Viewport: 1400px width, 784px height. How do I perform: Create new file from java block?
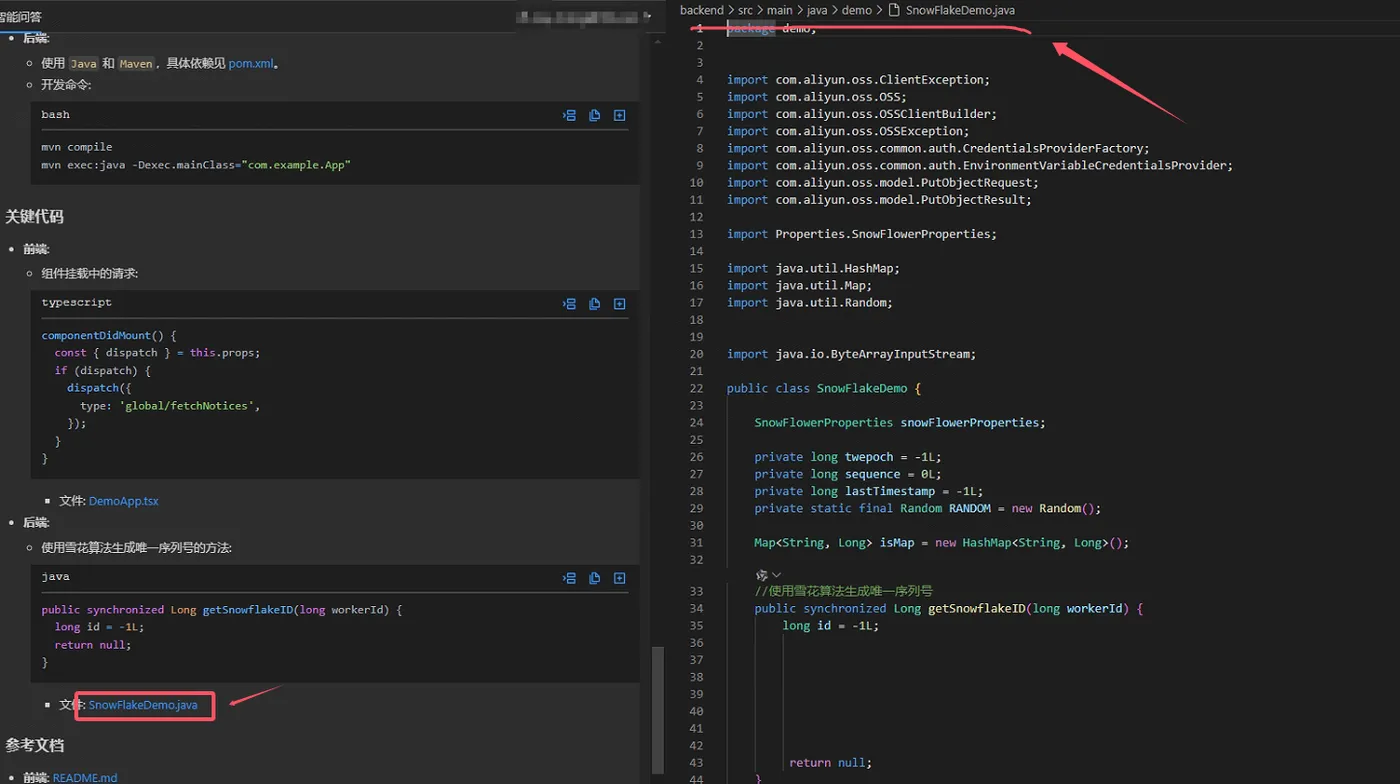point(619,577)
